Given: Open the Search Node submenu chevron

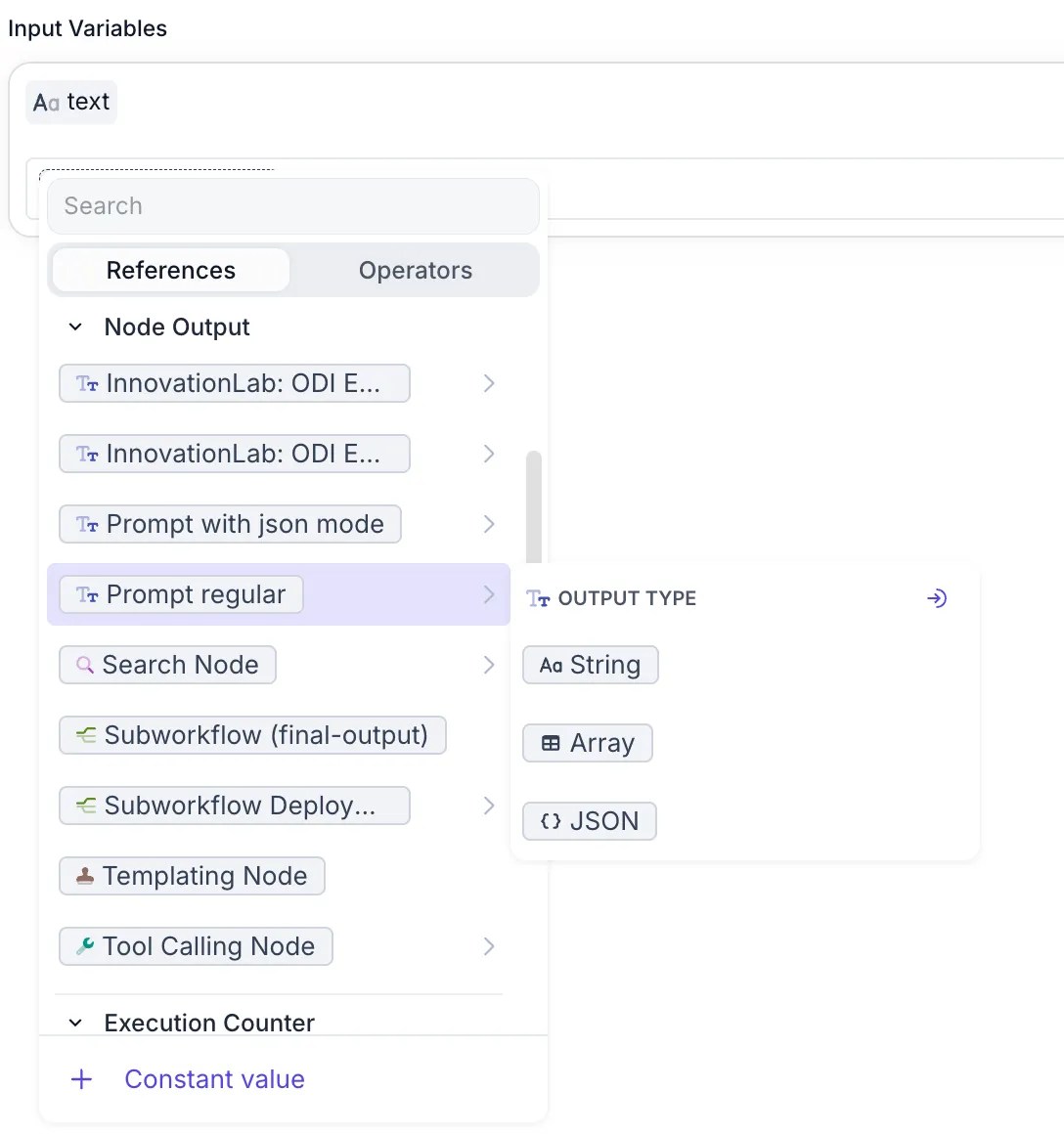Looking at the screenshot, I should coord(489,665).
